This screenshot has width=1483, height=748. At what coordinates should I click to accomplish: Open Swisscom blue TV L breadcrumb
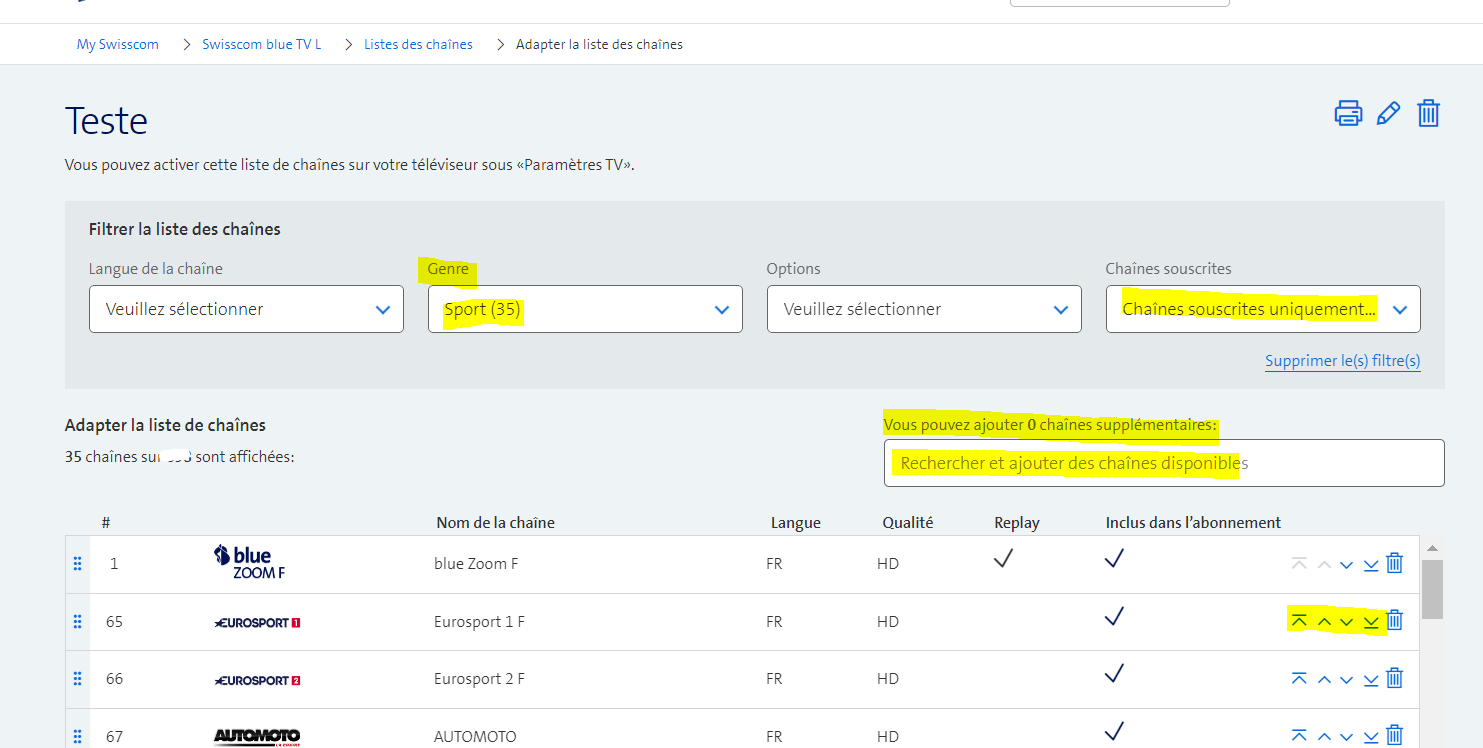click(x=262, y=44)
